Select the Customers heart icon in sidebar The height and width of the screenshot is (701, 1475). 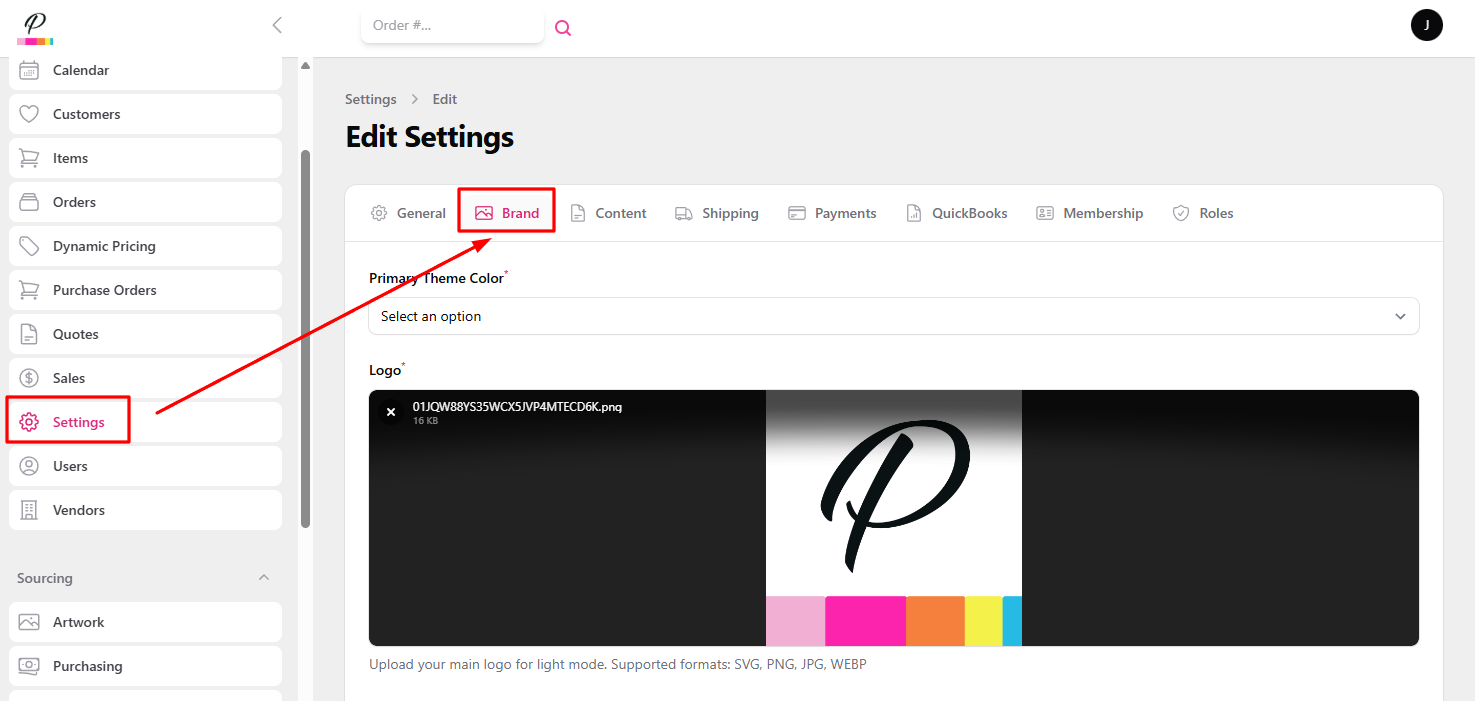[30, 113]
